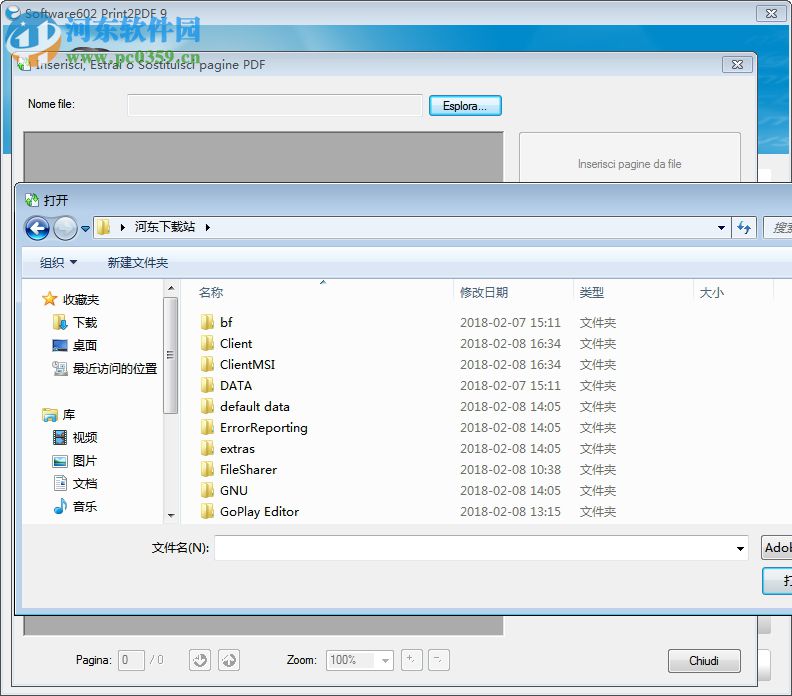792x696 pixels.
Task: Select the ErrorReporting folder icon
Action: click(x=207, y=427)
